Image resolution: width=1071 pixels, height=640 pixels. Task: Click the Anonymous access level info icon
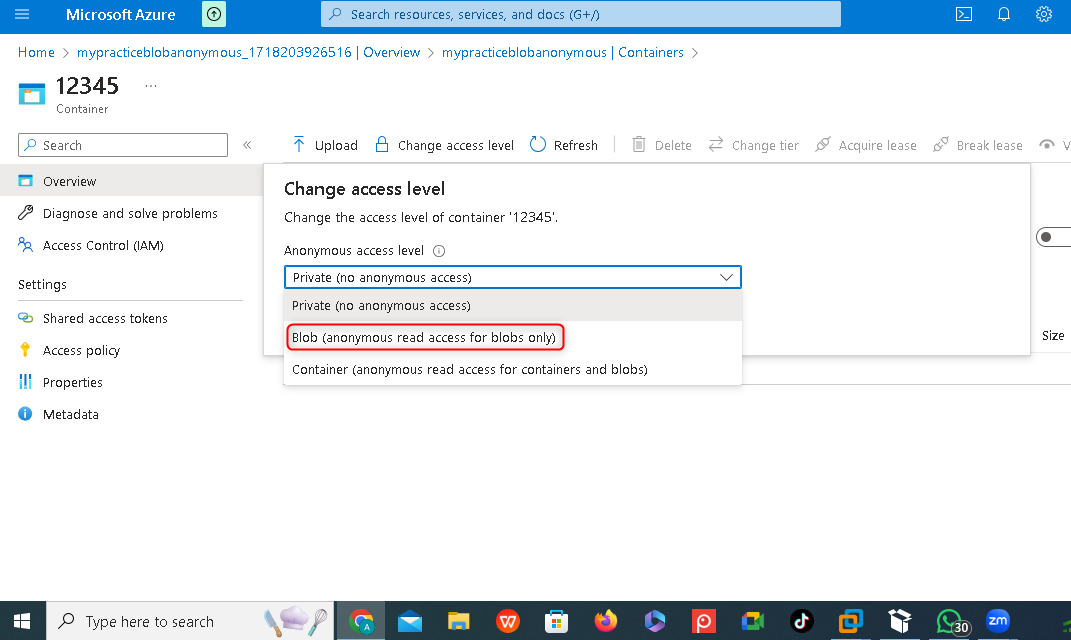coord(439,251)
